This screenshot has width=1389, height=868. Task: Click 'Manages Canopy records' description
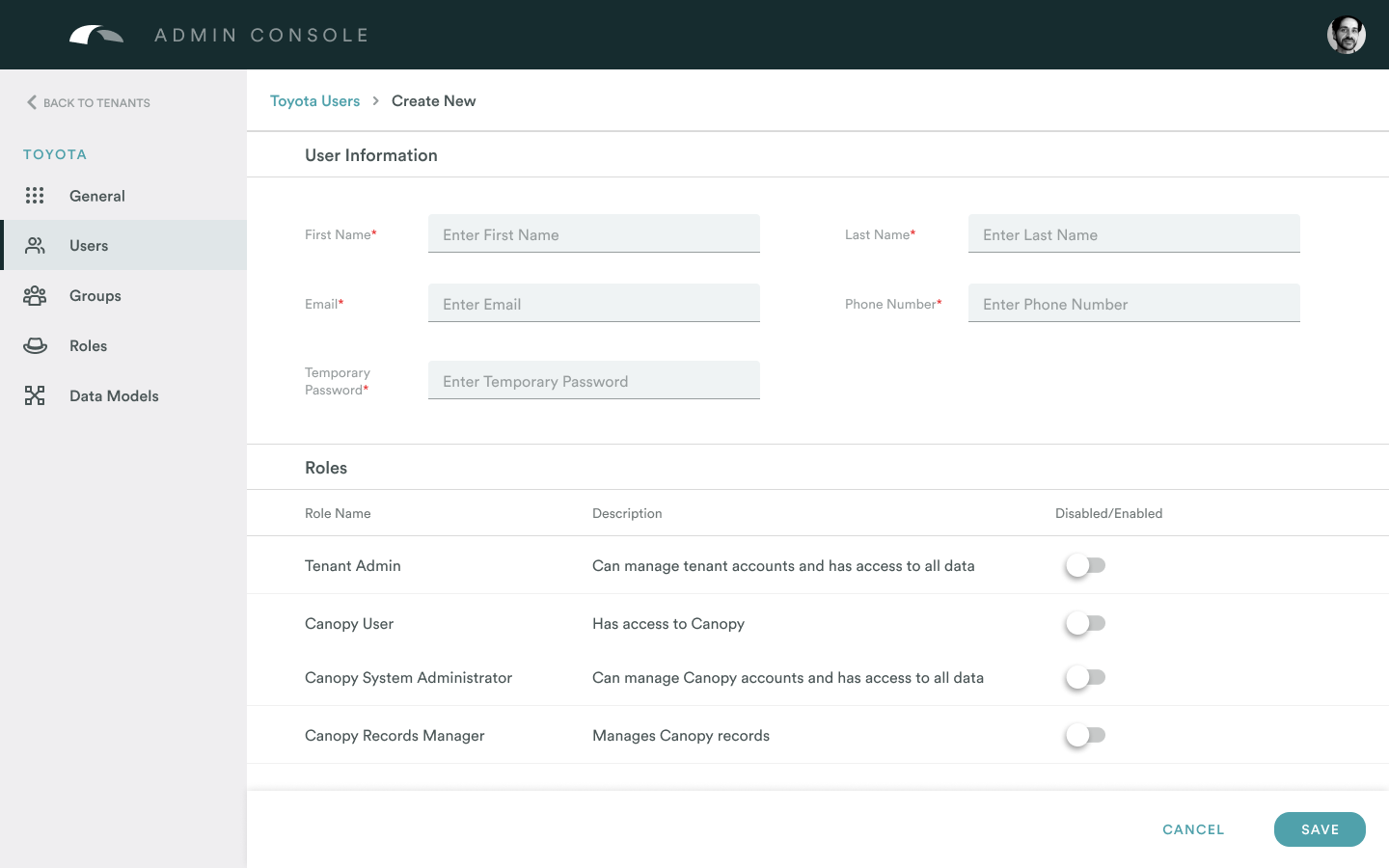pos(681,736)
